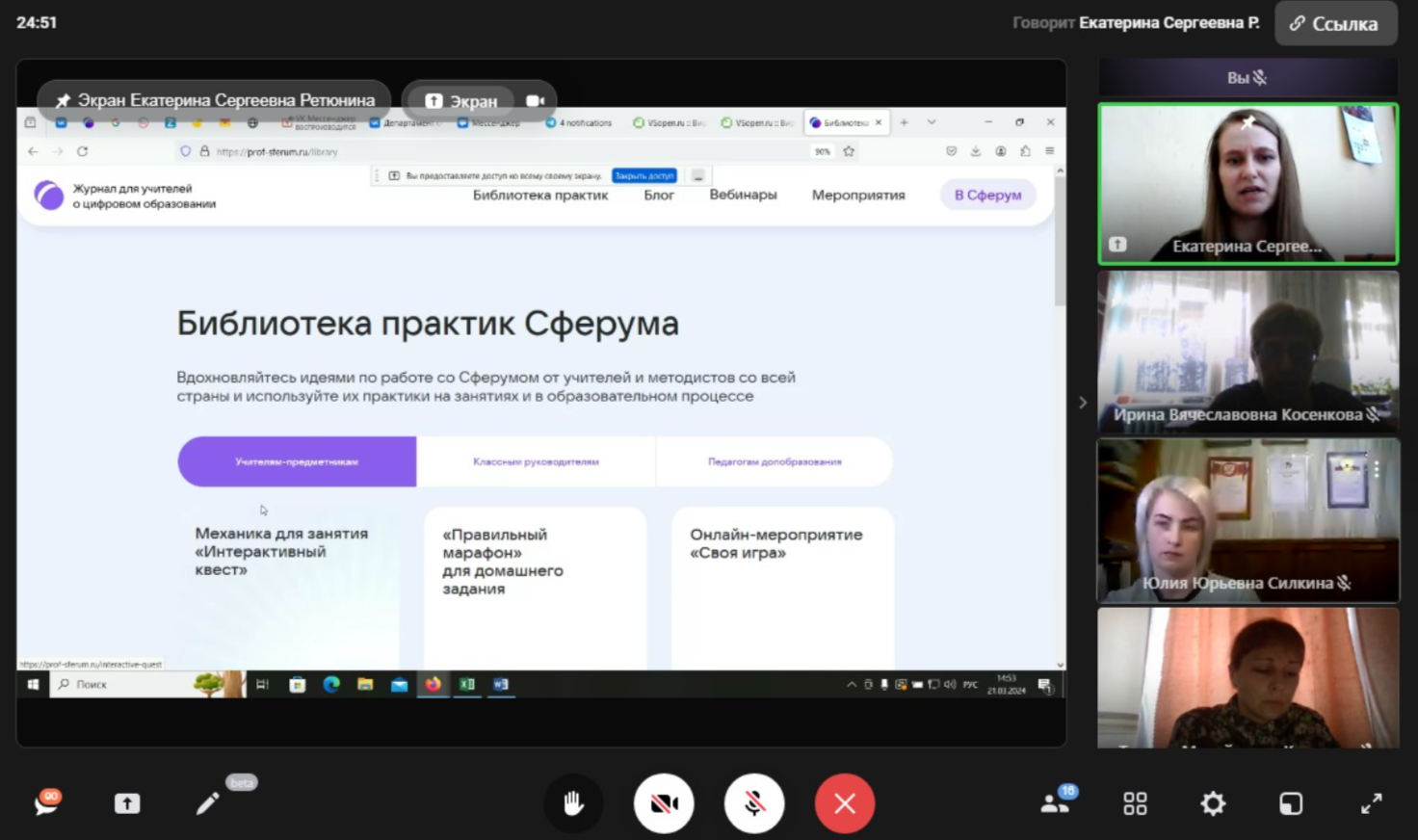
Task: Collapse the participants video sidebar
Action: click(x=1083, y=403)
